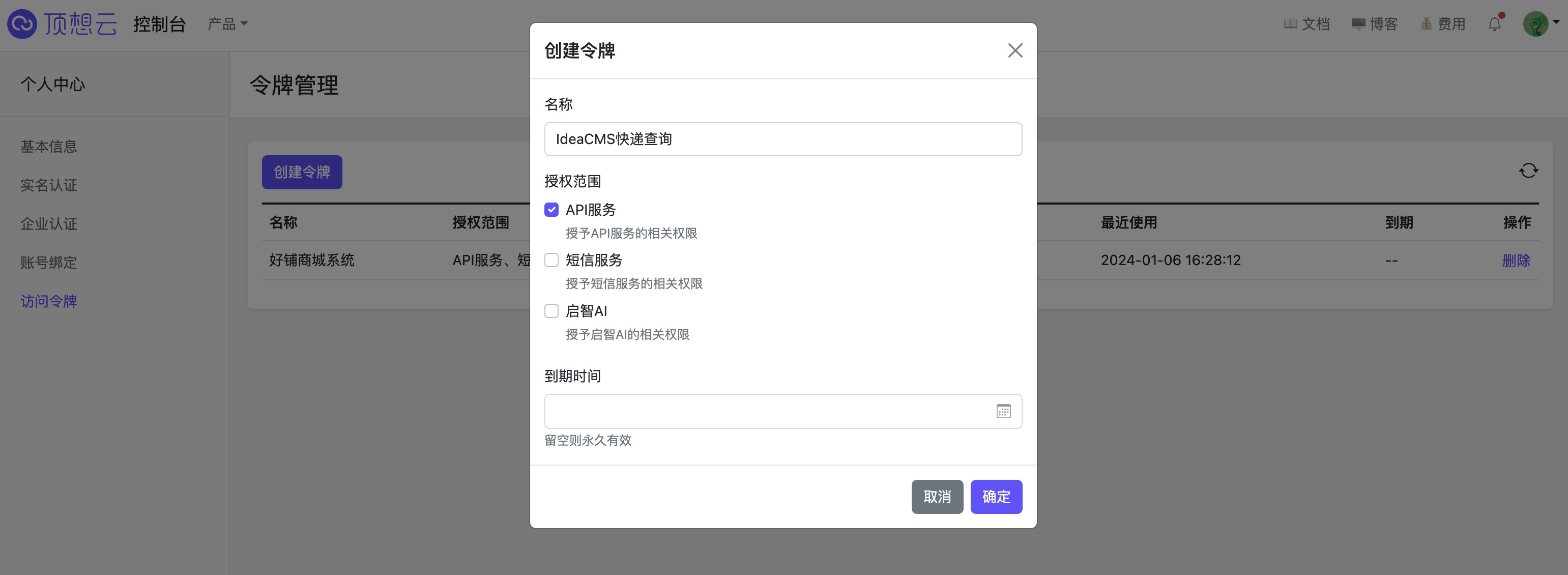This screenshot has width=1568, height=575.
Task: Click the user avatar picture
Action: pos(1535,24)
